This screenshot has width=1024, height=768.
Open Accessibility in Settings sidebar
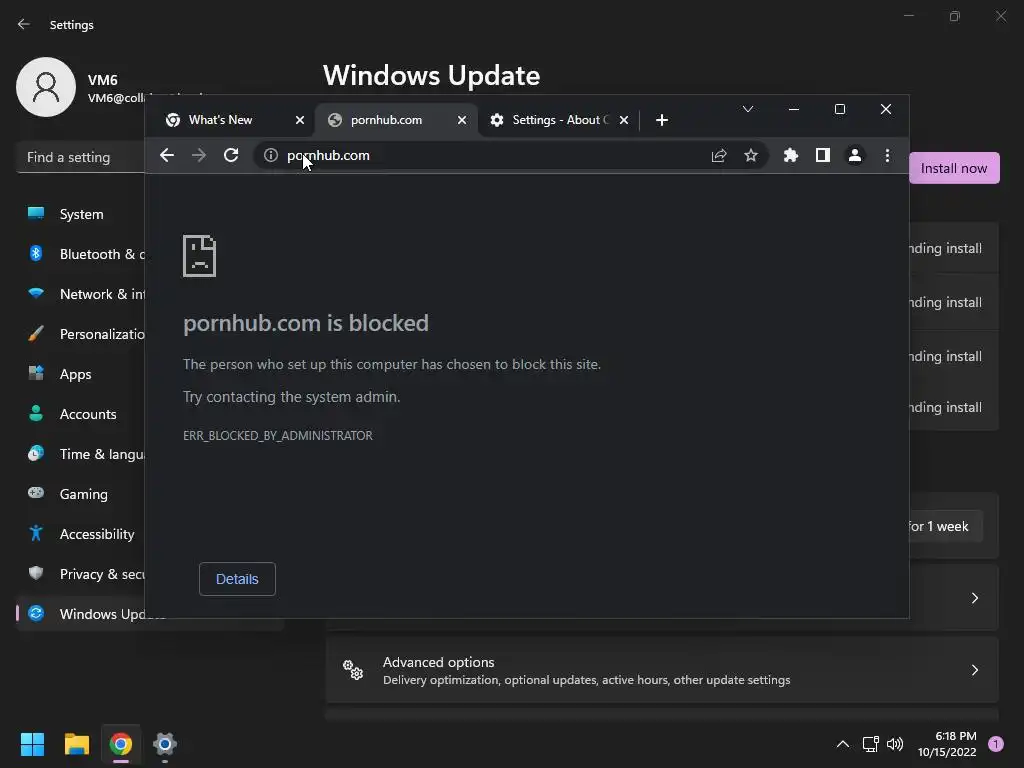click(x=81, y=534)
